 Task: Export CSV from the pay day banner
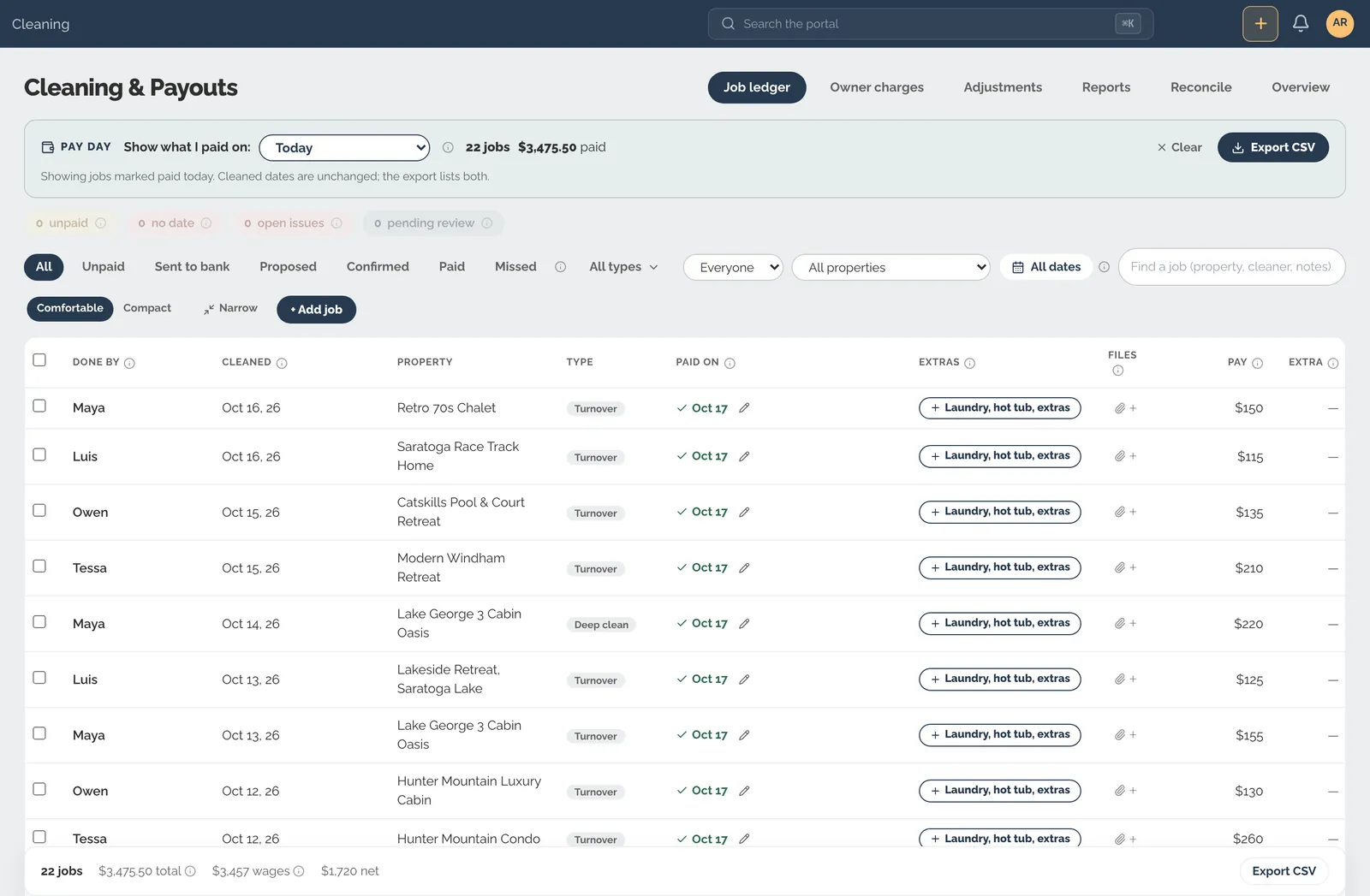(x=1273, y=147)
